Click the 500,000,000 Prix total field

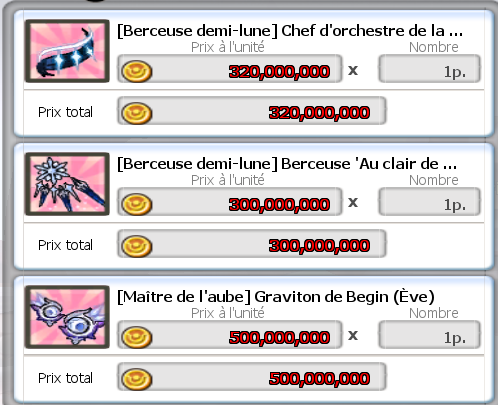[252, 377]
